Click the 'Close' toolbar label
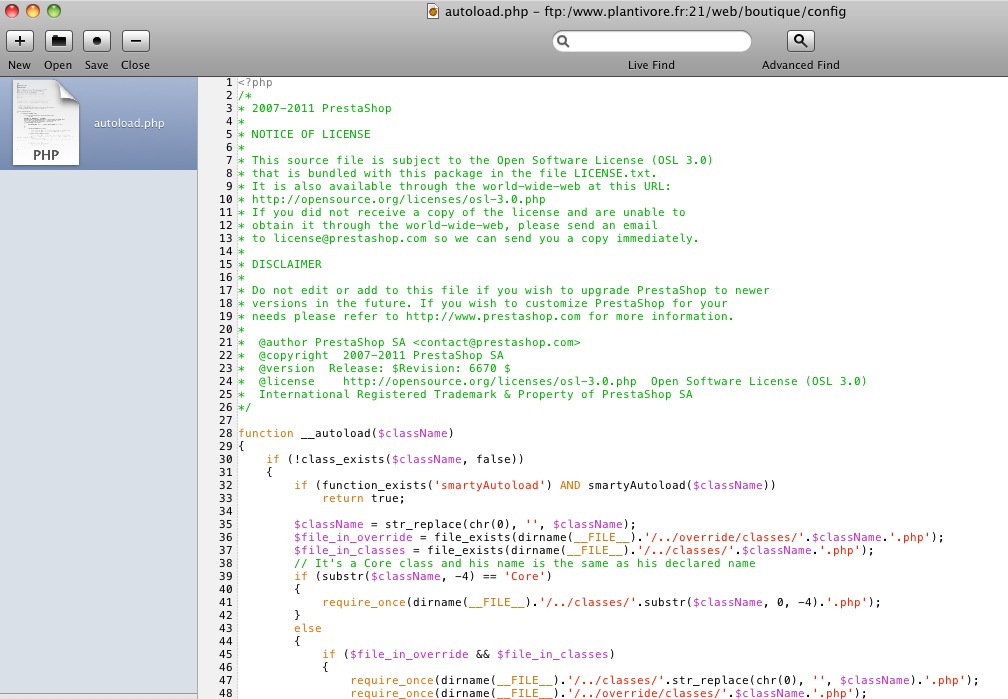 tap(135, 65)
